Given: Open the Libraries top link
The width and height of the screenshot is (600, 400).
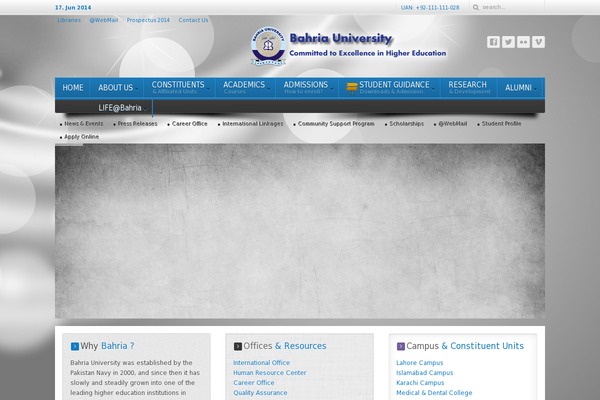Looking at the screenshot, I should [69, 20].
